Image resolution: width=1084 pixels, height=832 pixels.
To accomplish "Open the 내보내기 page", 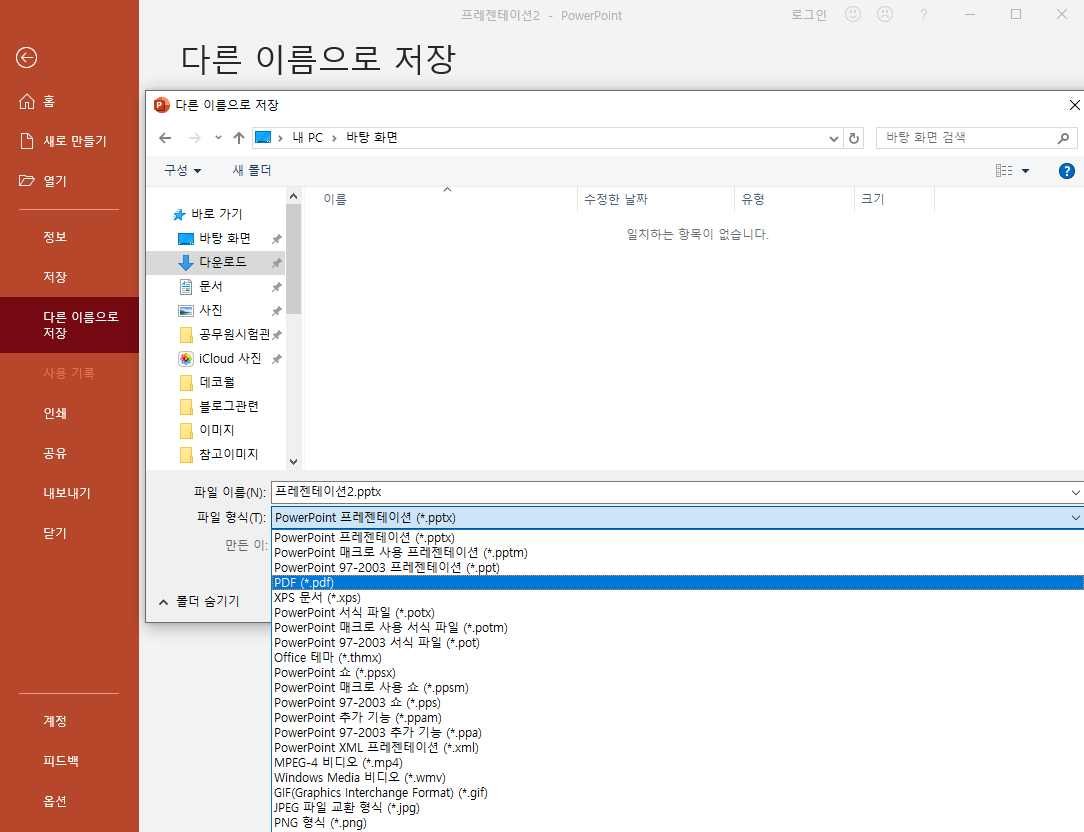I will (x=69, y=493).
